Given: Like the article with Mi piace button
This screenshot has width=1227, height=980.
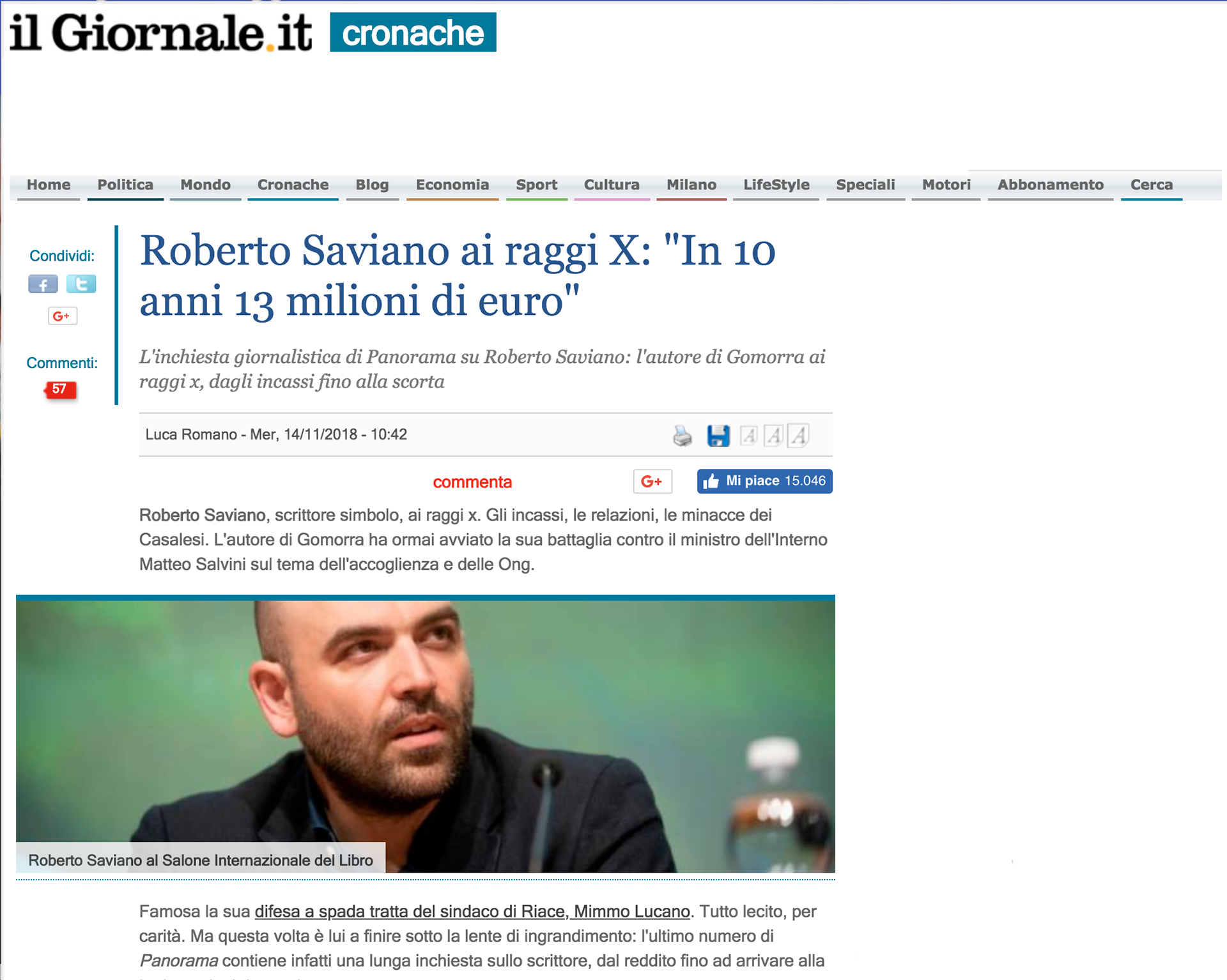Looking at the screenshot, I should click(764, 481).
